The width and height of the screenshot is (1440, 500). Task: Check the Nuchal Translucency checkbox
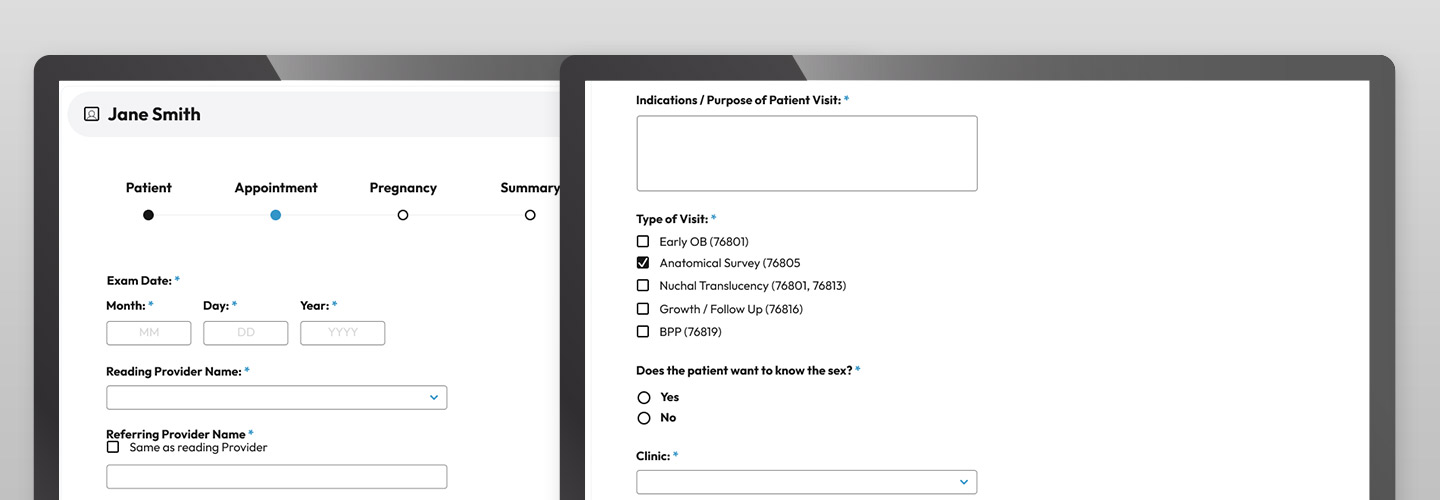(x=643, y=286)
